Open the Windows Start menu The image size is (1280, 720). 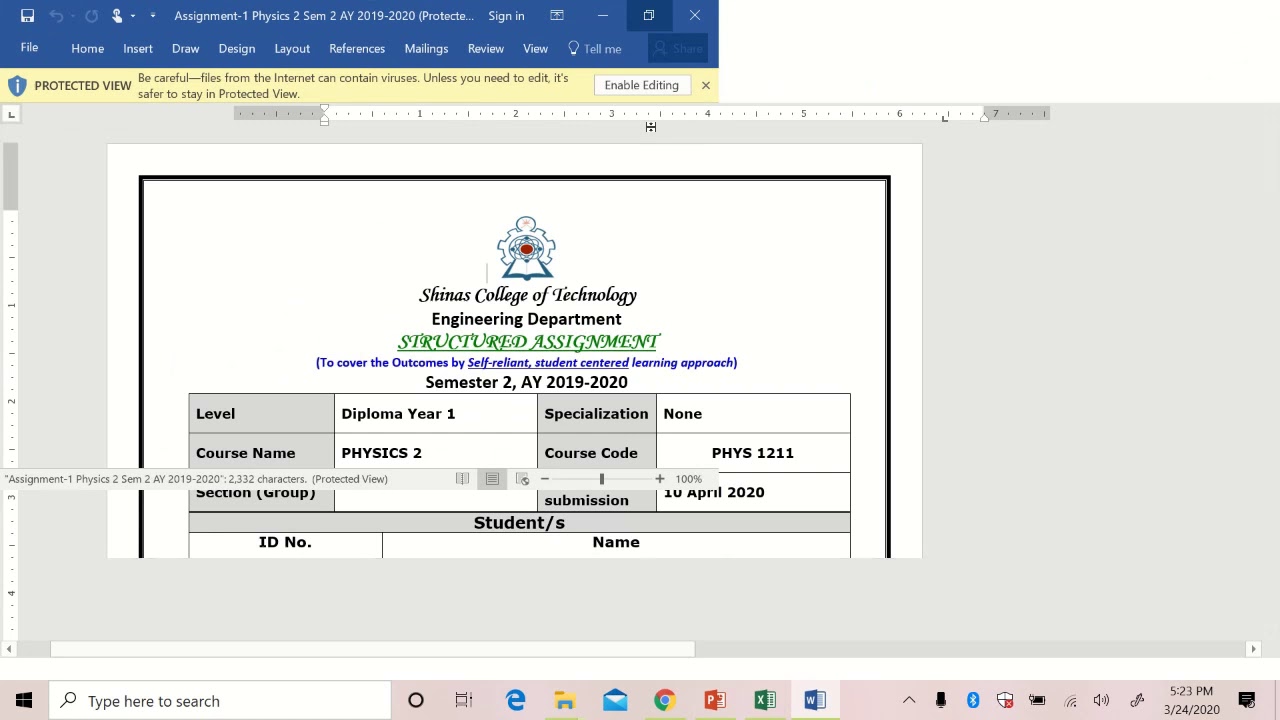click(x=24, y=701)
